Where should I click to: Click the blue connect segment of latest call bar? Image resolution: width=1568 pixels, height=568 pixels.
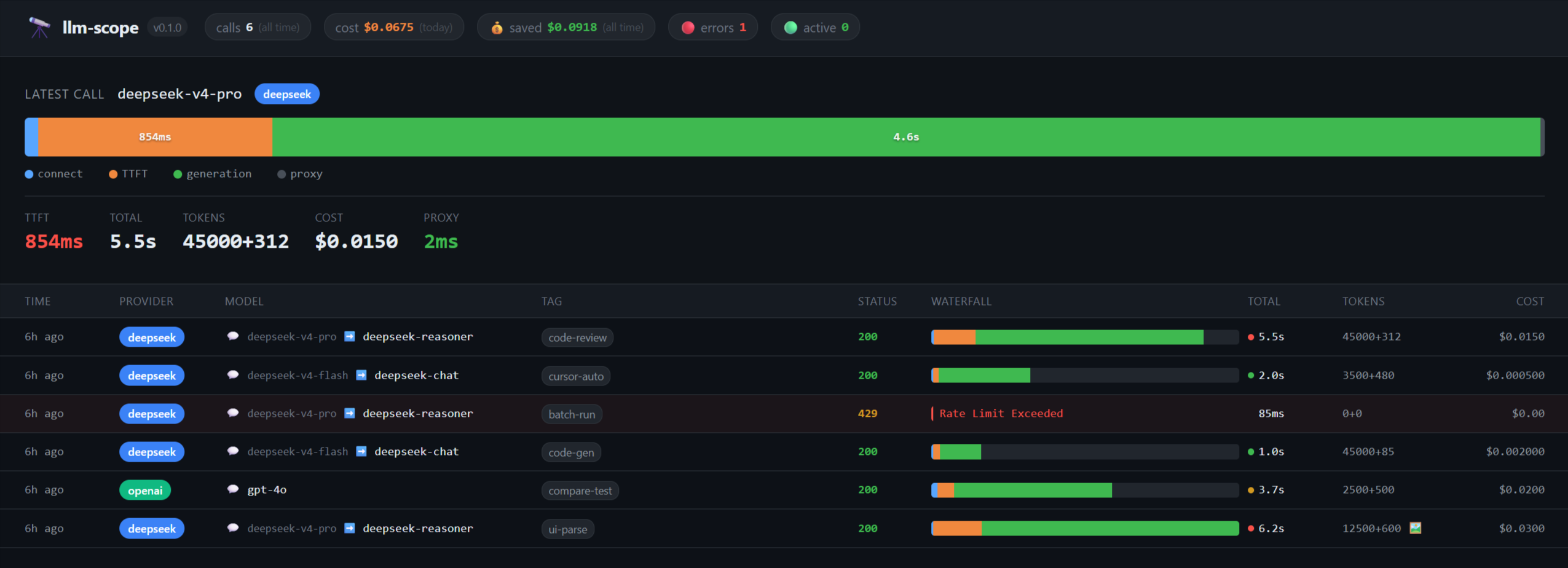click(31, 137)
